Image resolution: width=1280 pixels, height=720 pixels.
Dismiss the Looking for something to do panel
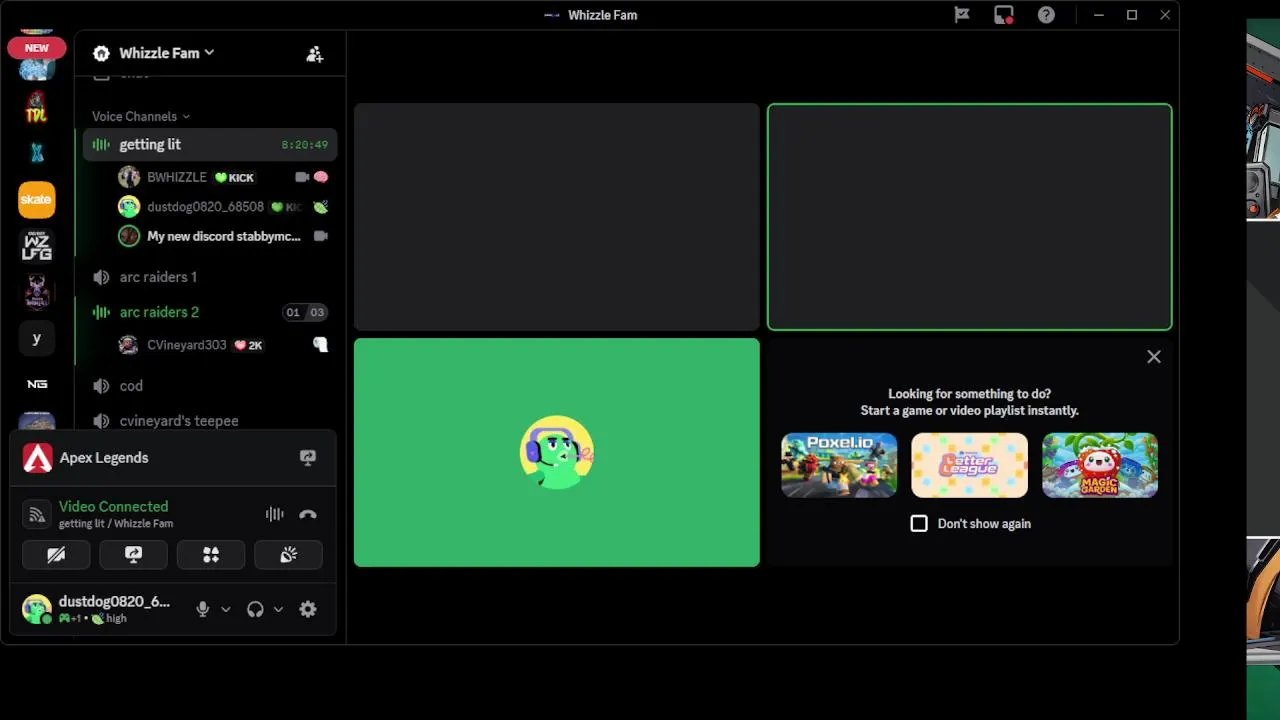point(1154,357)
